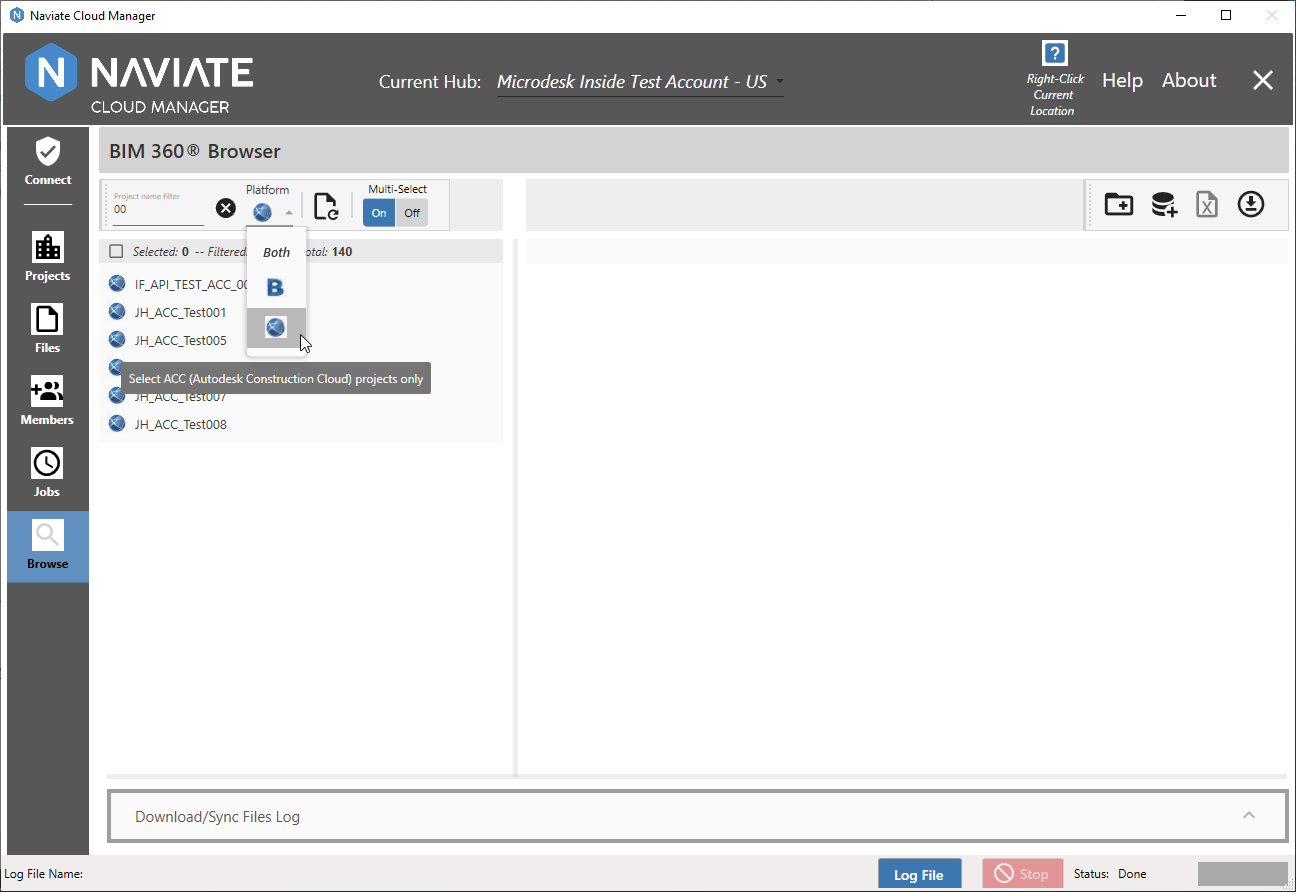Click the Excel export icon
Screen dimensions: 1296x892
pyautogui.click(x=1207, y=205)
